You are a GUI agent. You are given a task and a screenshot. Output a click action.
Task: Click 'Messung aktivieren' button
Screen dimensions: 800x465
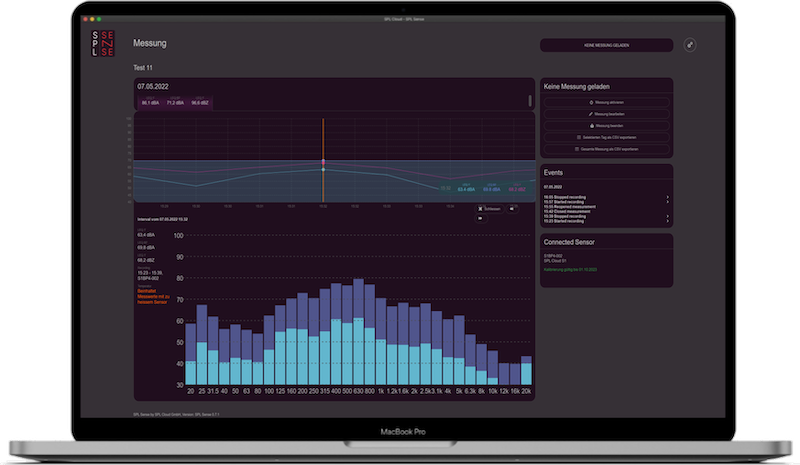pyautogui.click(x=606, y=102)
